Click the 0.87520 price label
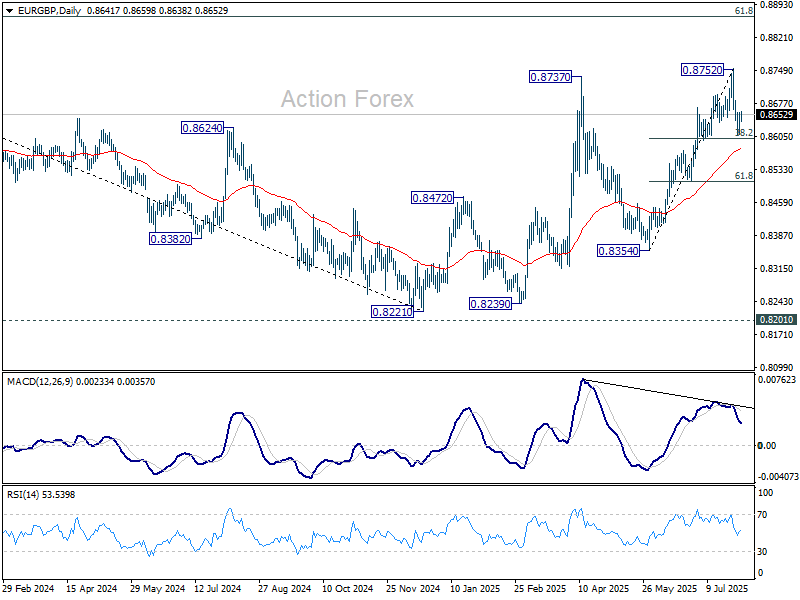This screenshot has width=800, height=600. tap(703, 70)
